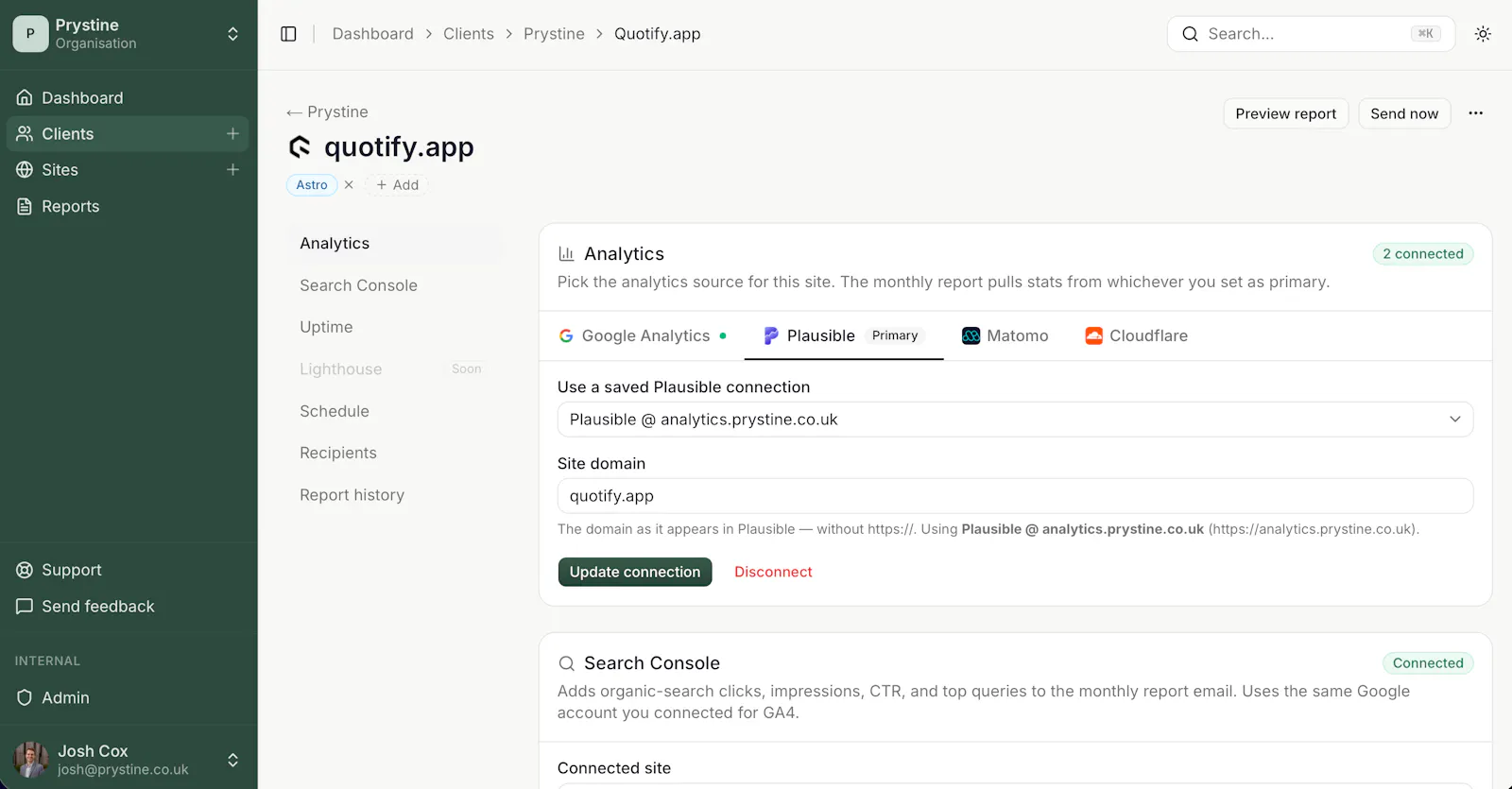Viewport: 1512px width, 789px height.
Task: Open the Preview report button
Action: (x=1286, y=113)
